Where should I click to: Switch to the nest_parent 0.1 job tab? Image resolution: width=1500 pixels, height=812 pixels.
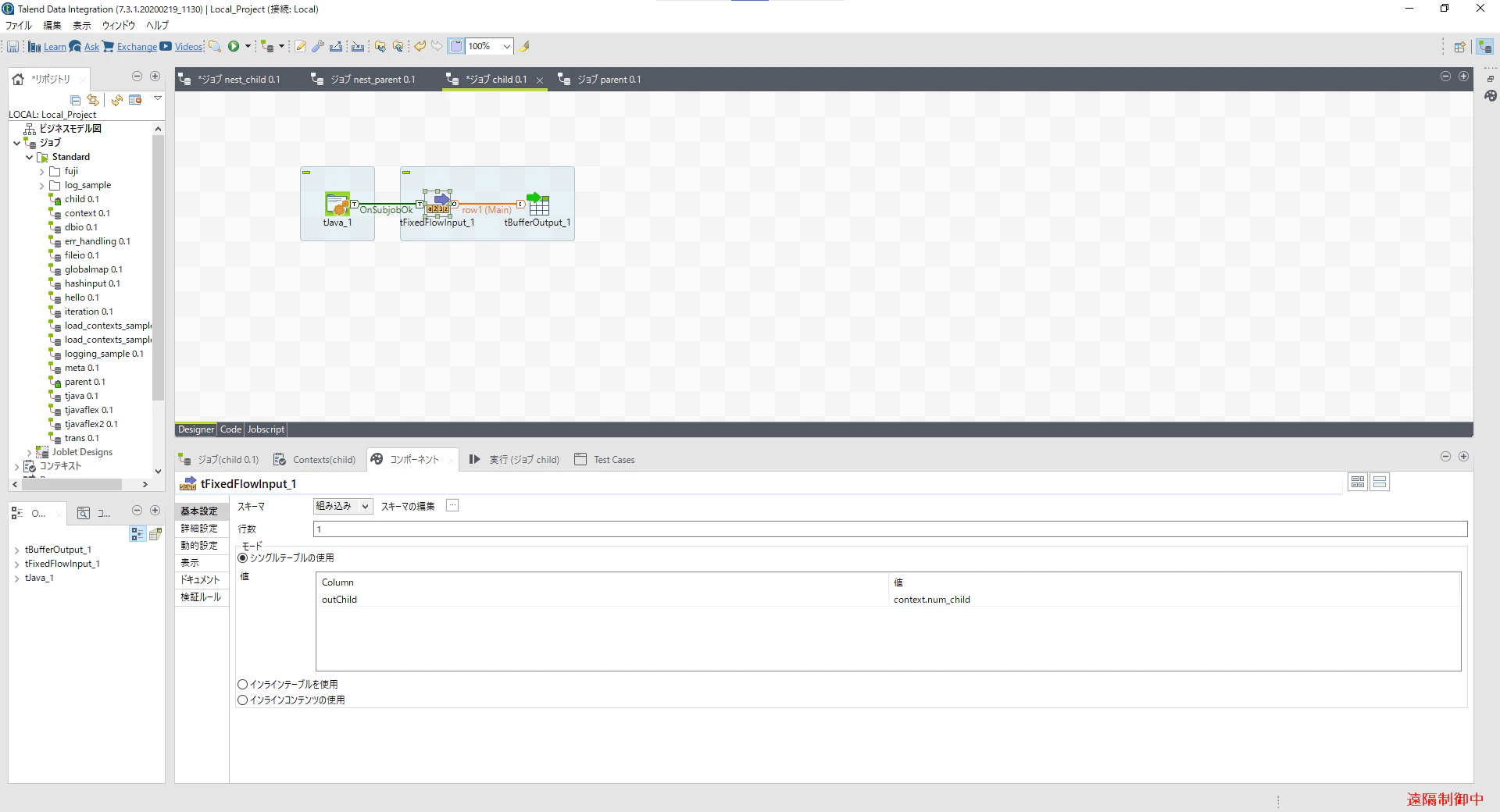364,80
